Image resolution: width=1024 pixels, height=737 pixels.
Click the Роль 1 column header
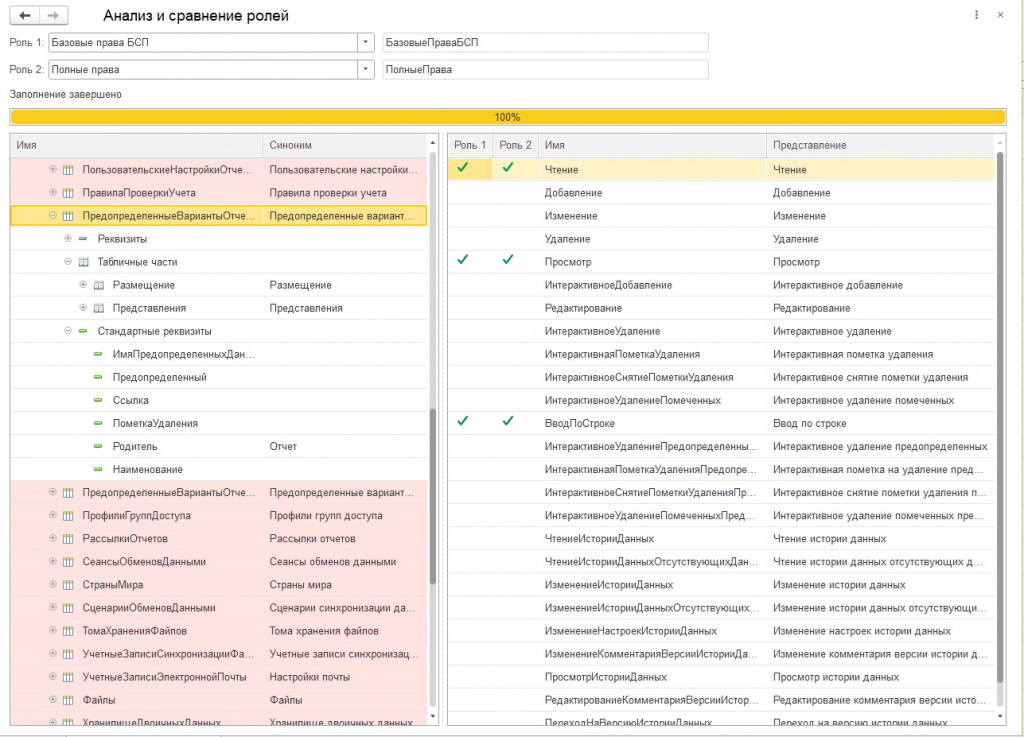coord(470,145)
